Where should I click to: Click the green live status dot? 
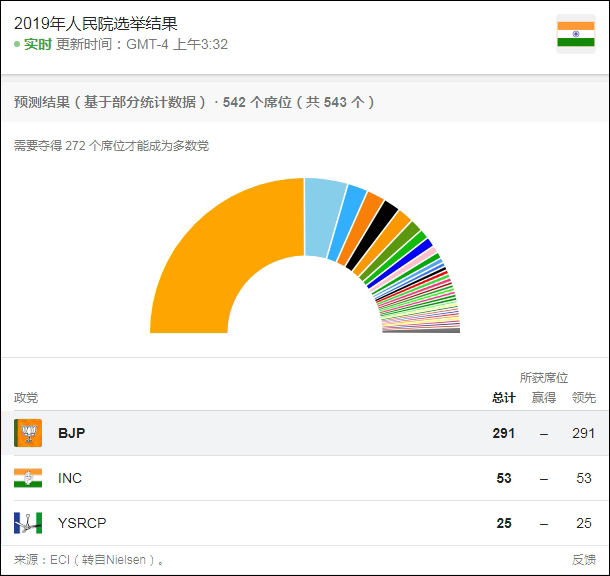[17, 45]
